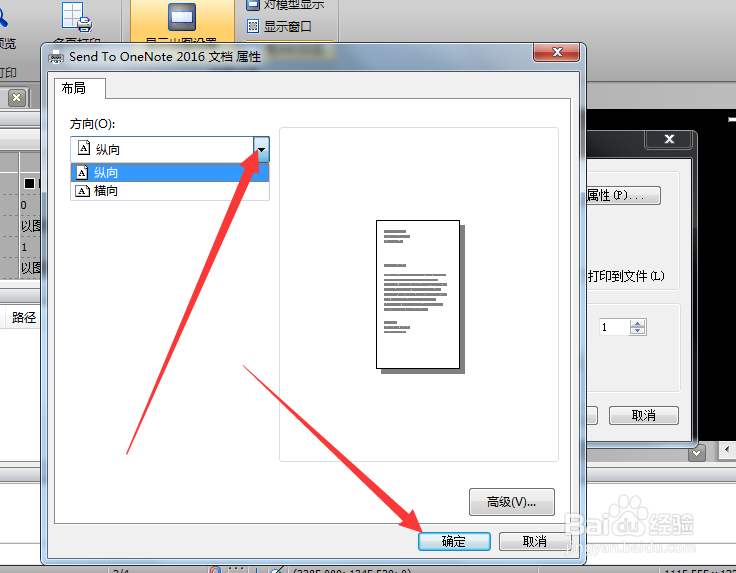Open 高级(V)... settings
The width and height of the screenshot is (736, 573).
(x=512, y=502)
